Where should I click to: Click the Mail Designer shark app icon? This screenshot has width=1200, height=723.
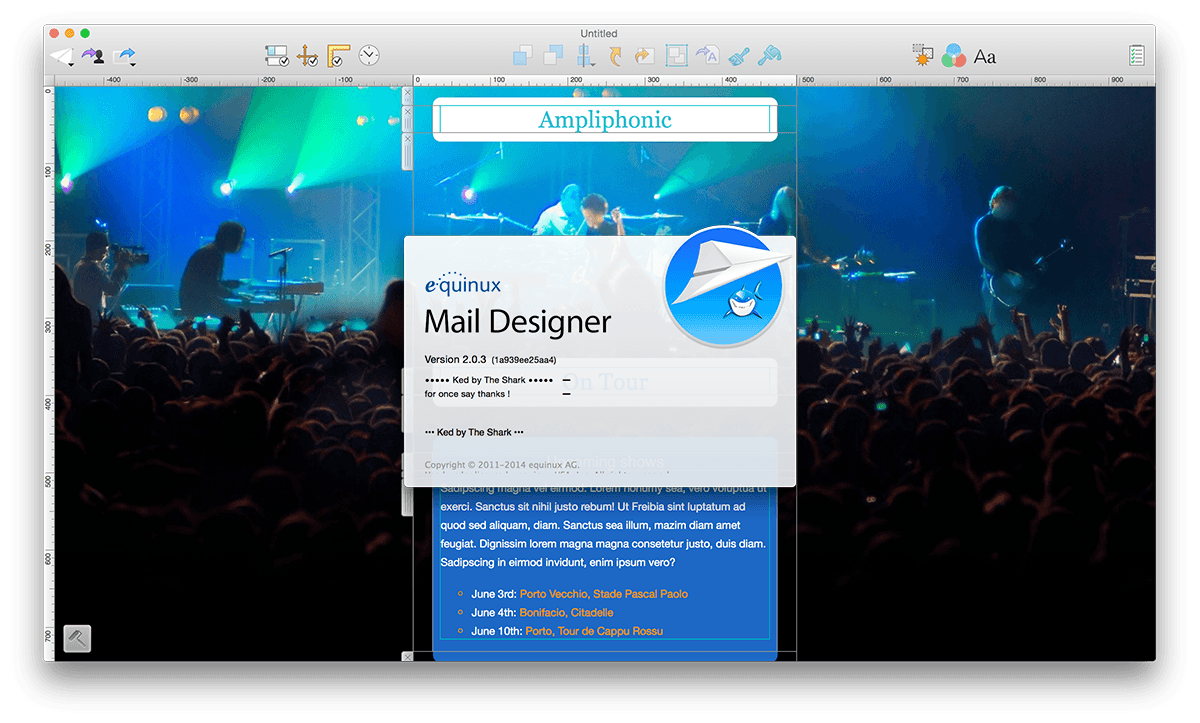(x=725, y=287)
